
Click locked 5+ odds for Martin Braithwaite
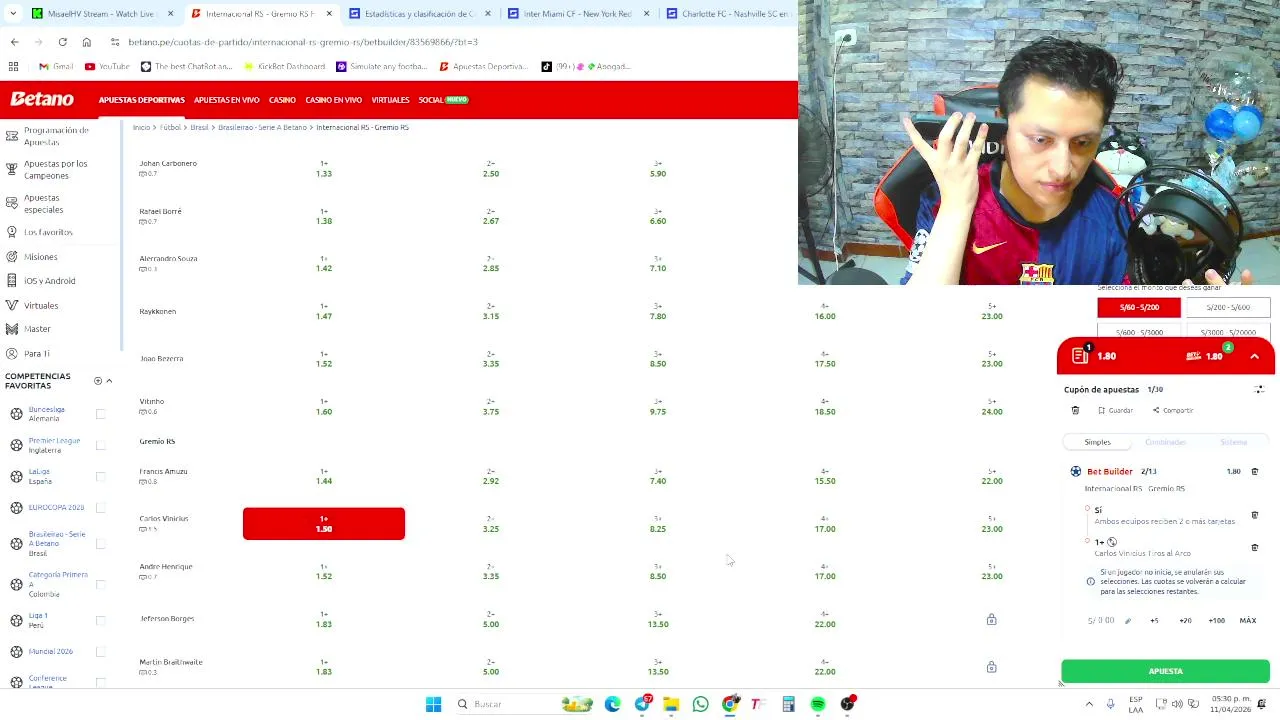click(991, 667)
